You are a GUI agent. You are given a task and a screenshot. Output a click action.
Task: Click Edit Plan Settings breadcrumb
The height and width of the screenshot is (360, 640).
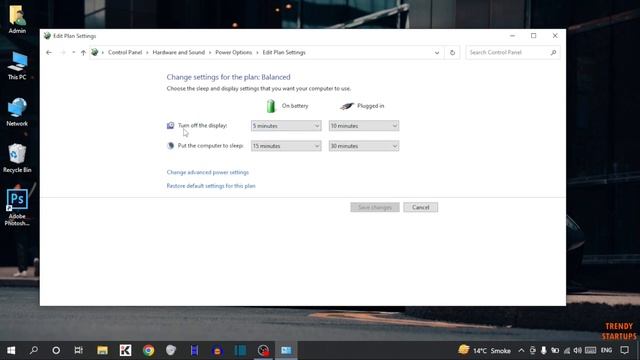pos(284,52)
